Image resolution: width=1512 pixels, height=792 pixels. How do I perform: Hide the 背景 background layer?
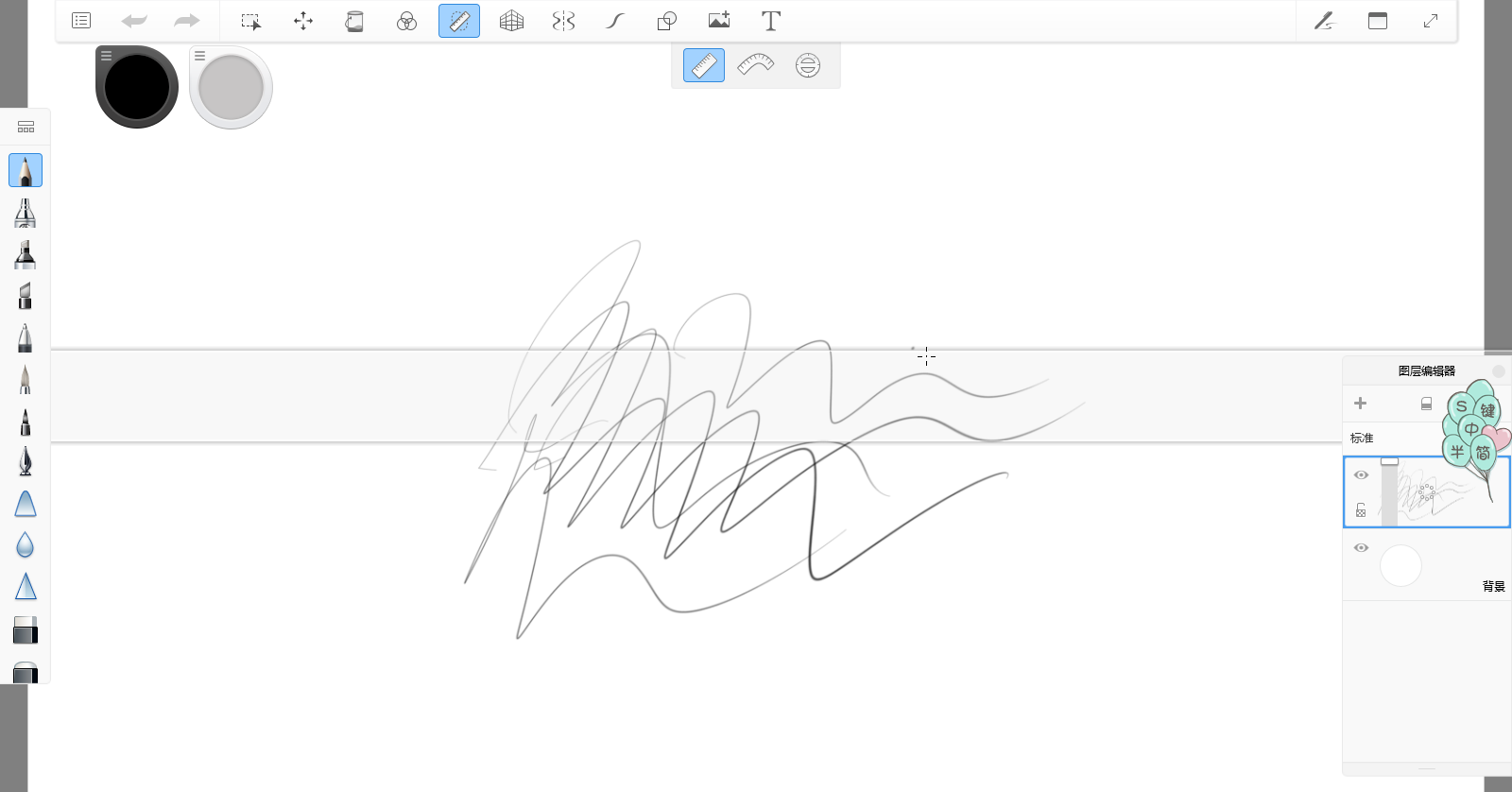point(1361,548)
